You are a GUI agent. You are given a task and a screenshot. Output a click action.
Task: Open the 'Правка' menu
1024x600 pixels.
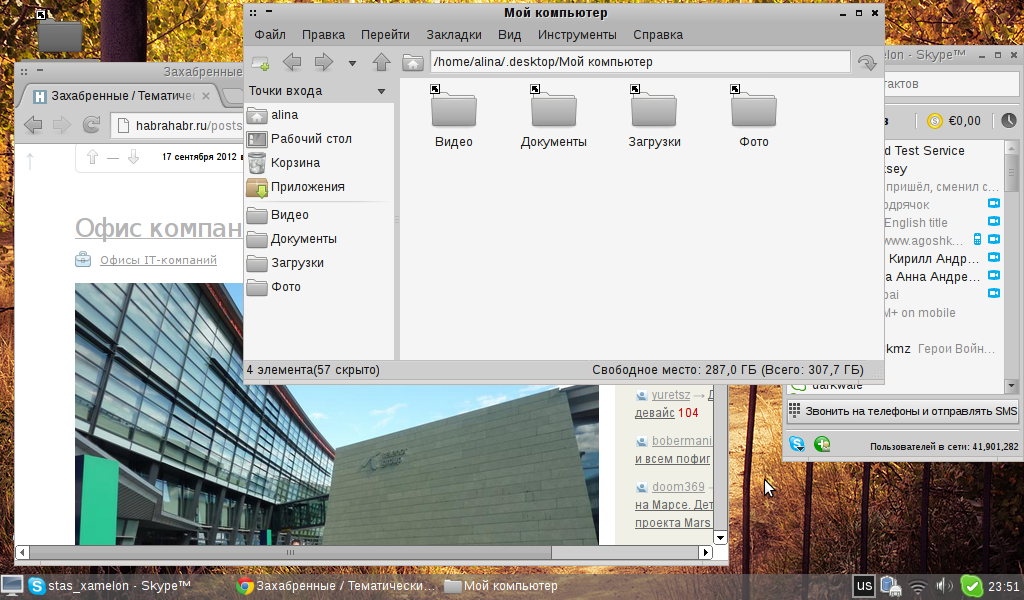click(x=323, y=35)
